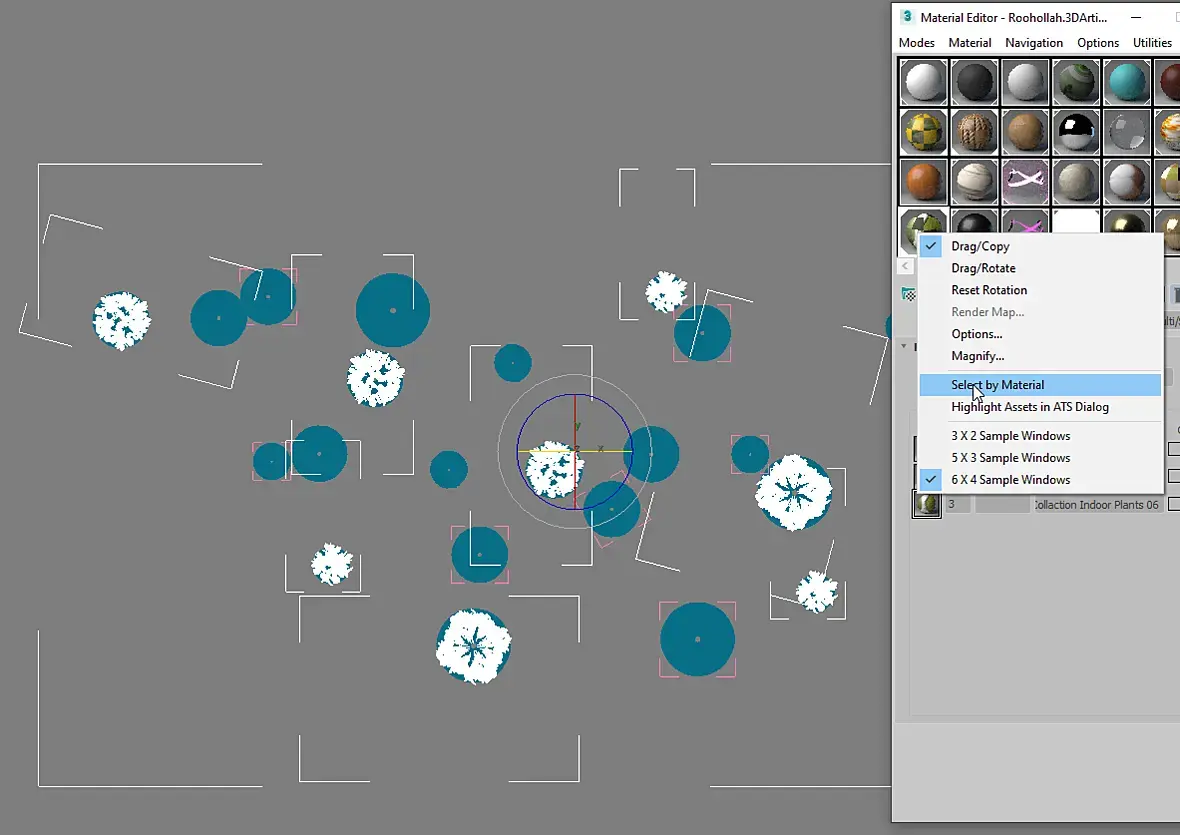Pick the yellow checkered material sample slot
The image size is (1180, 835).
coord(923,132)
